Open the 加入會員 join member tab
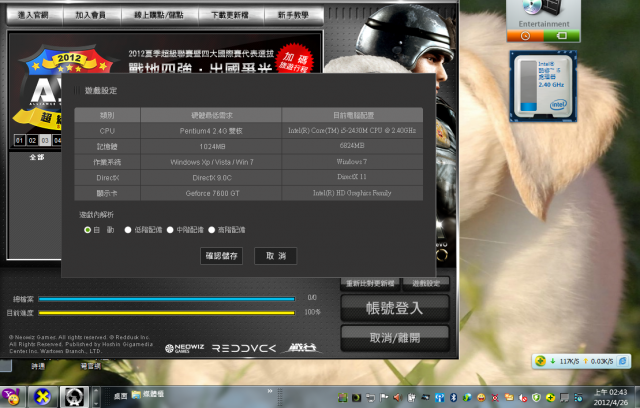This screenshot has height=408, width=640. (x=91, y=16)
